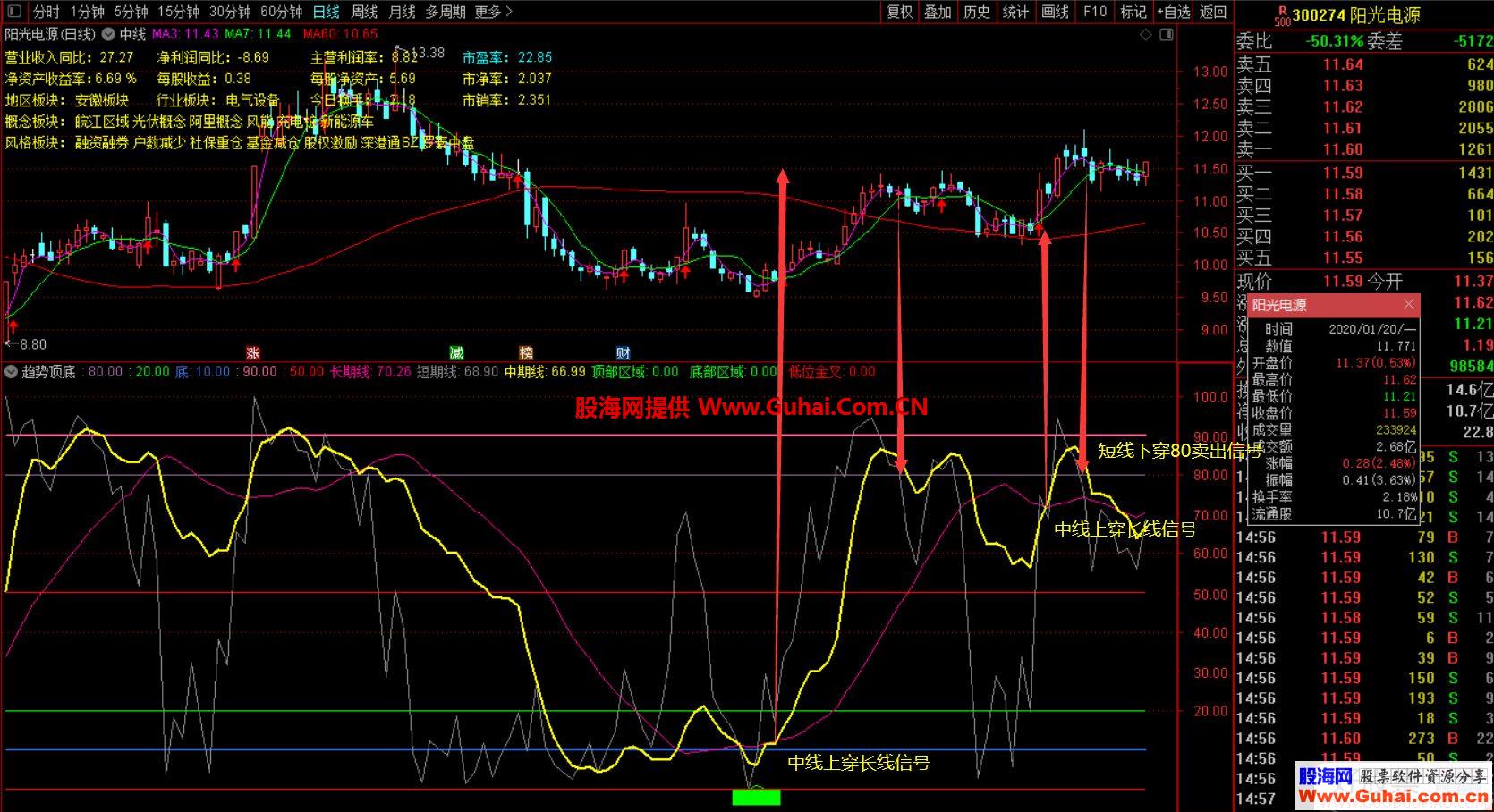Select the 60分钟 period
Image resolution: width=1494 pixels, height=812 pixels.
(282, 12)
